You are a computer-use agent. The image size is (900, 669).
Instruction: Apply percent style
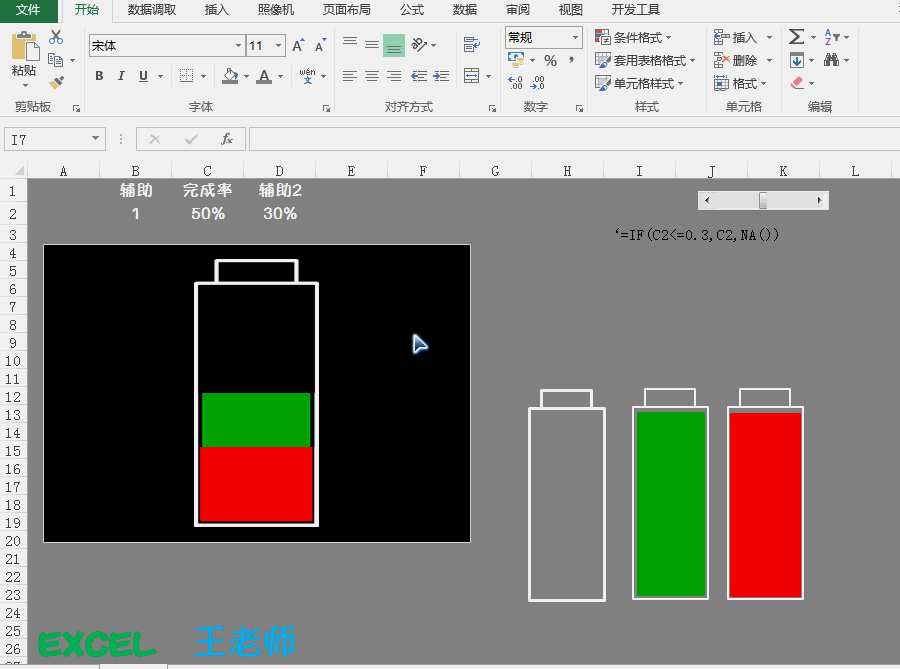(x=550, y=60)
